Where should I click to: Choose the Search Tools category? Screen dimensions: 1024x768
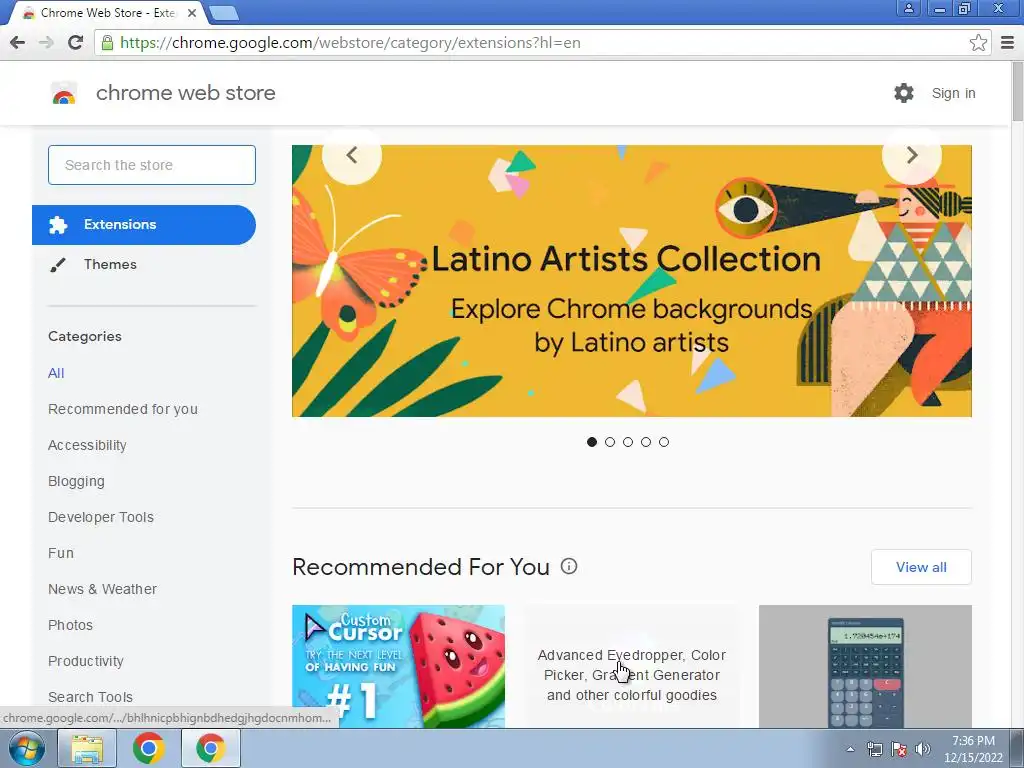coord(90,697)
